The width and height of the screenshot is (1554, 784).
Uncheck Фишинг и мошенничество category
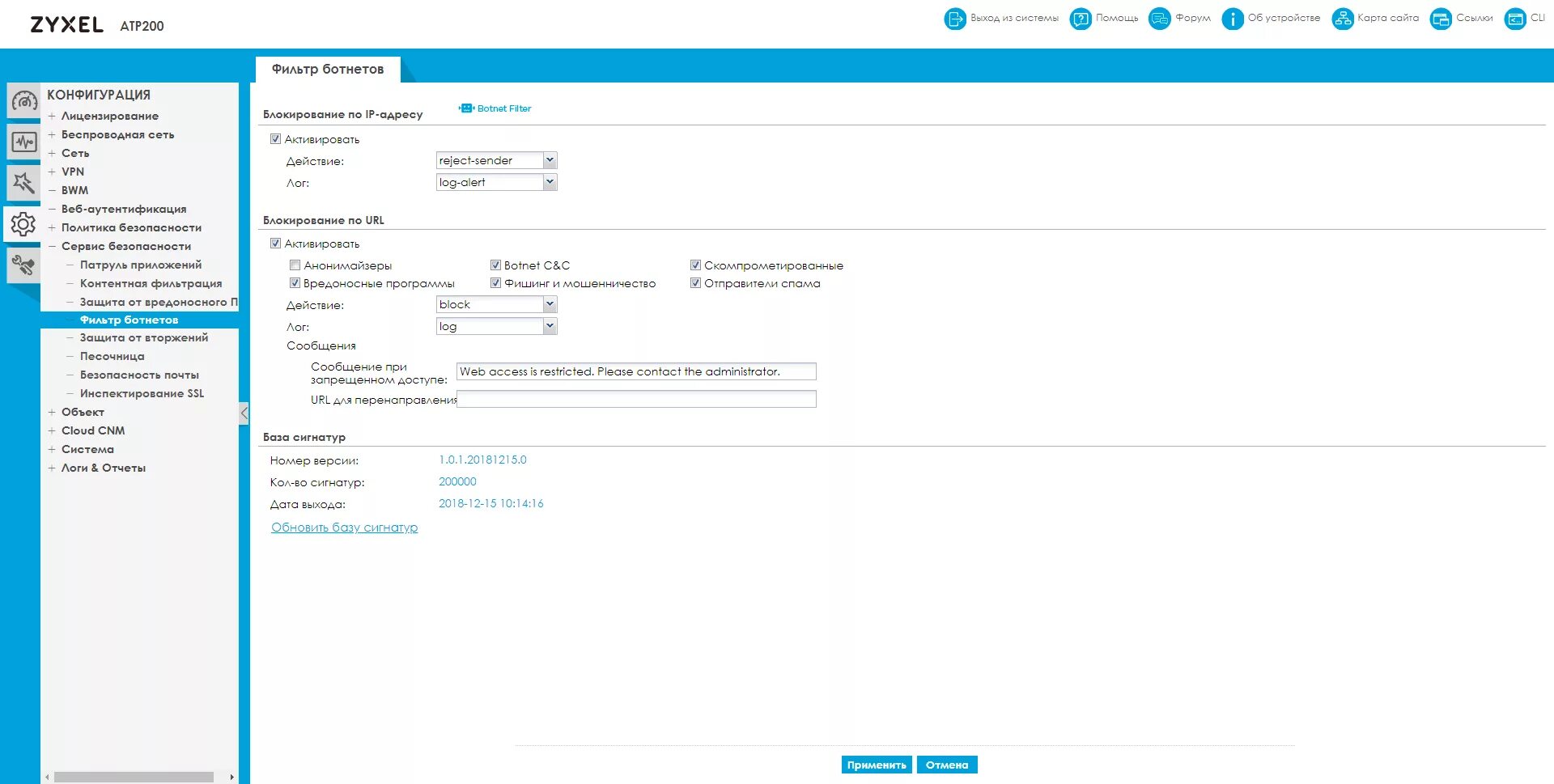495,283
